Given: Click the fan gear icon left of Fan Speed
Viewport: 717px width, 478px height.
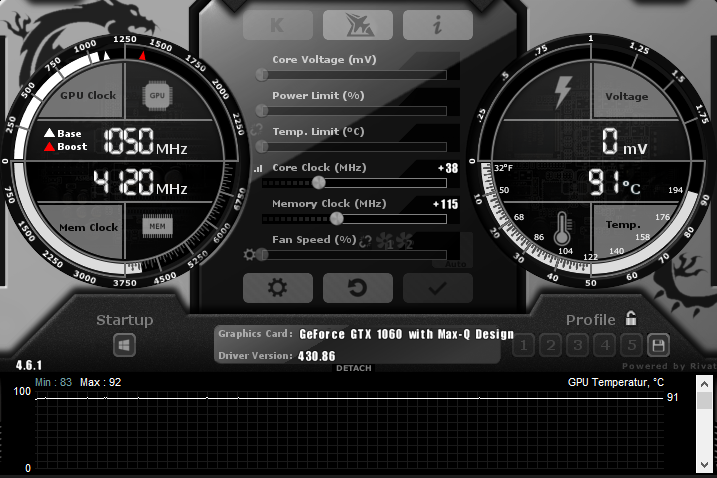Looking at the screenshot, I should [249, 255].
